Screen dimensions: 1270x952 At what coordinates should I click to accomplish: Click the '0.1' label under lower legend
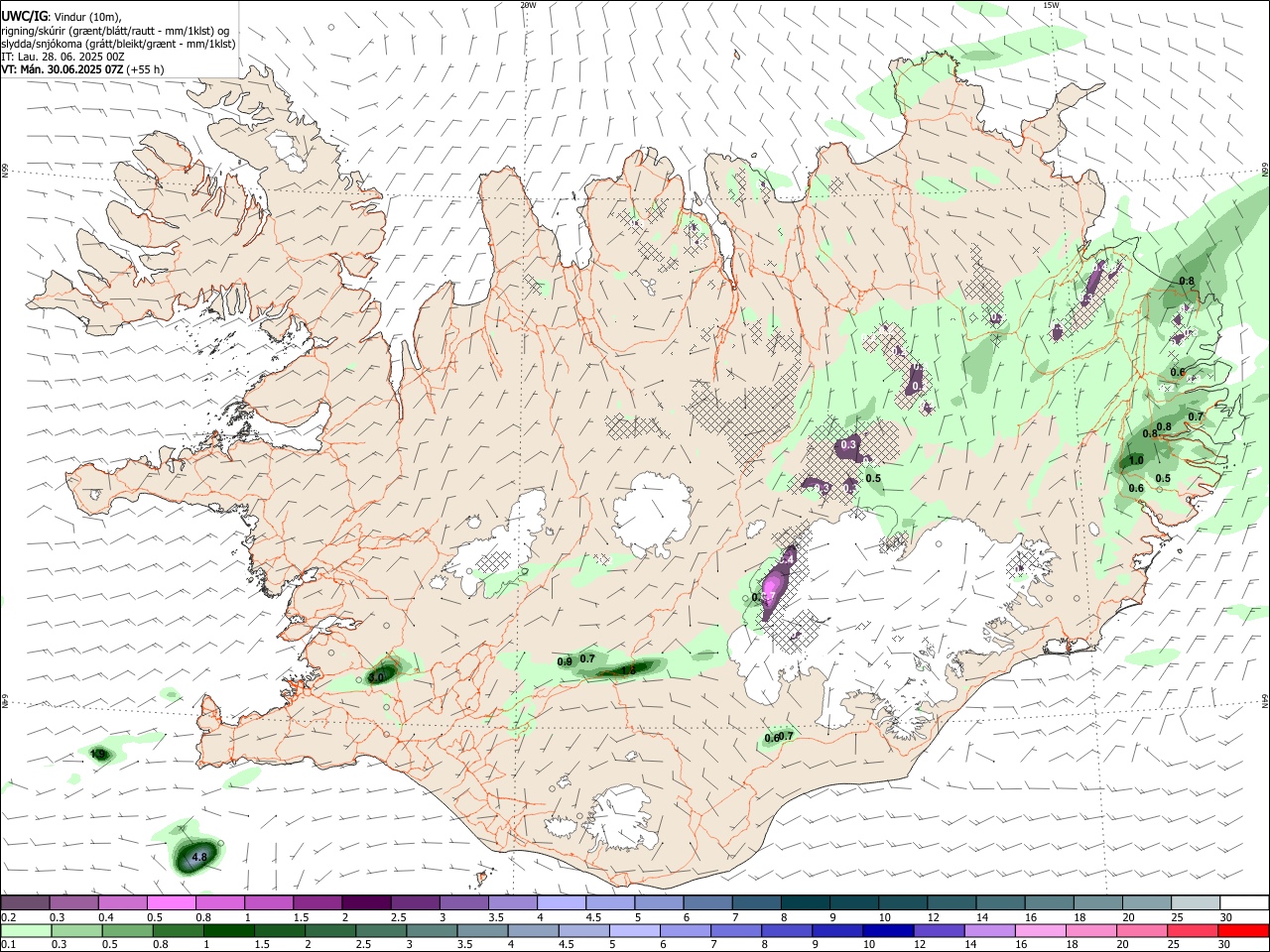point(9,945)
